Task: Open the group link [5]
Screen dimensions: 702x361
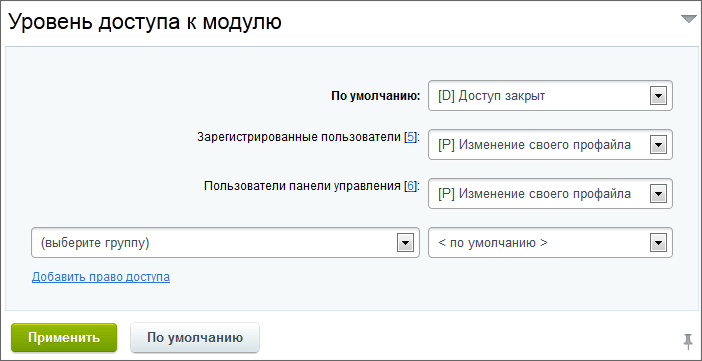Action: (x=410, y=137)
